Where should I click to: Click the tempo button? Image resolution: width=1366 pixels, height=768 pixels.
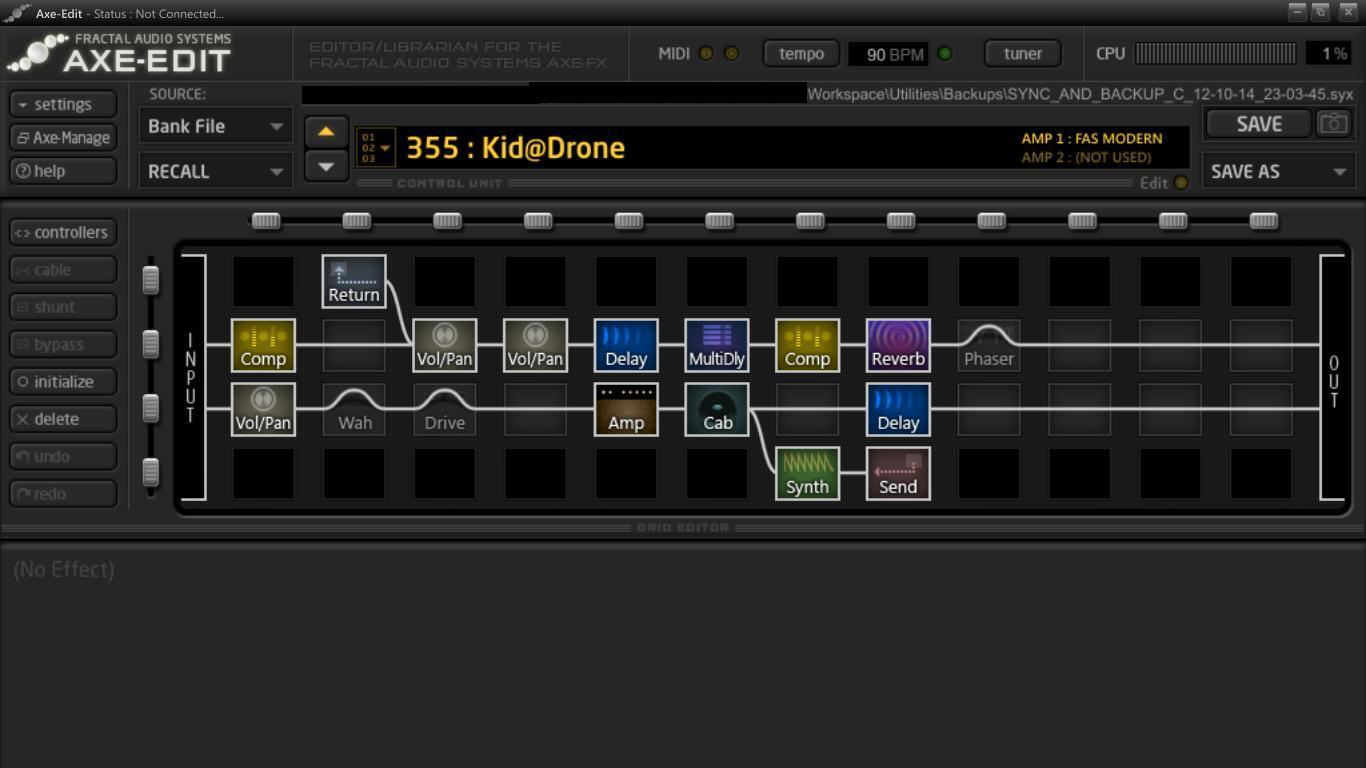click(x=801, y=54)
